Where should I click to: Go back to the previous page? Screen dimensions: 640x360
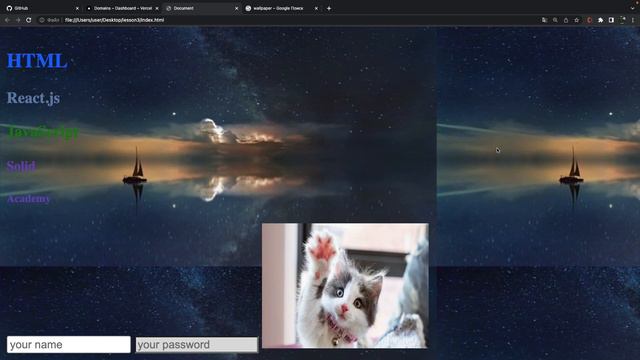7,20
